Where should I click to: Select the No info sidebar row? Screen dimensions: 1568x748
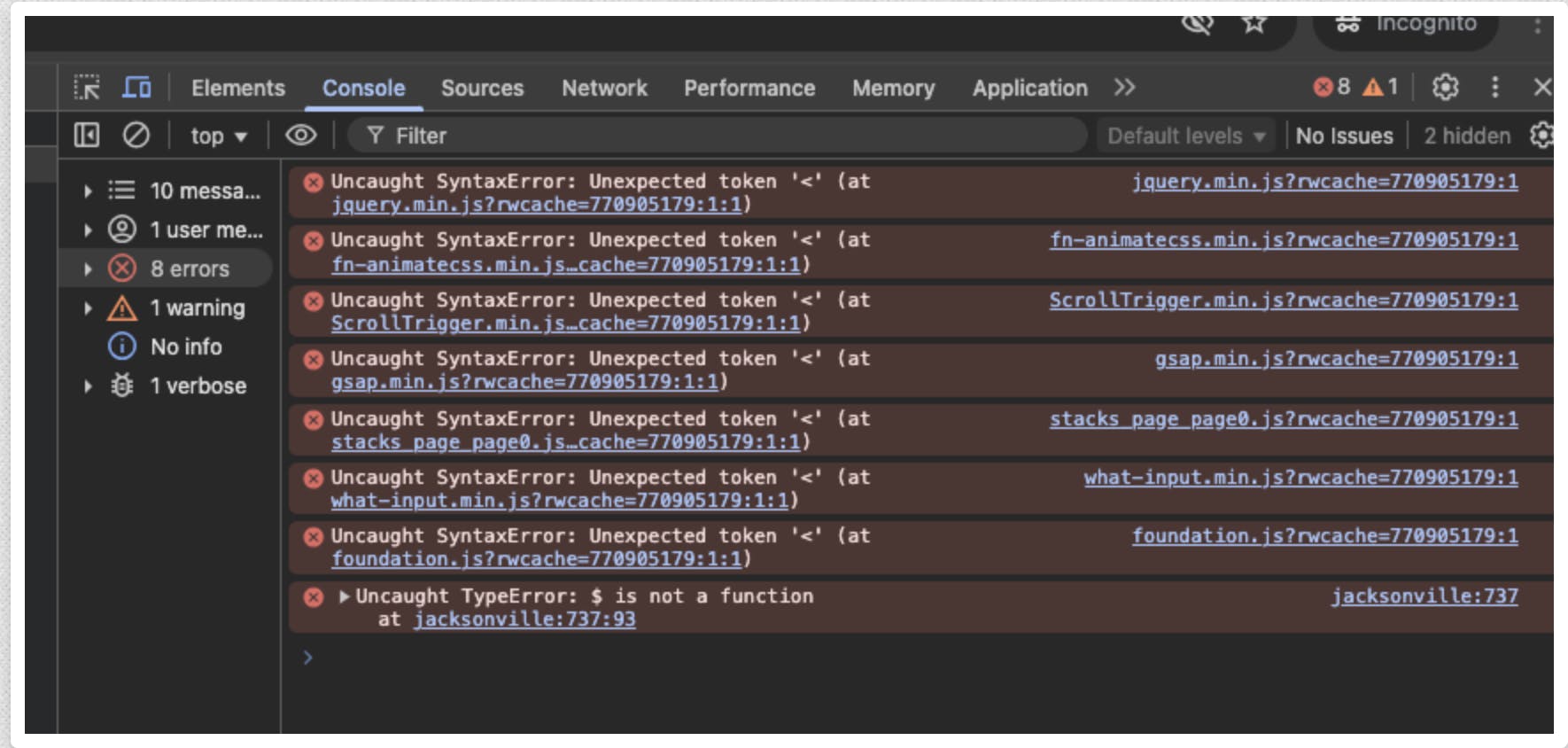pyautogui.click(x=167, y=347)
